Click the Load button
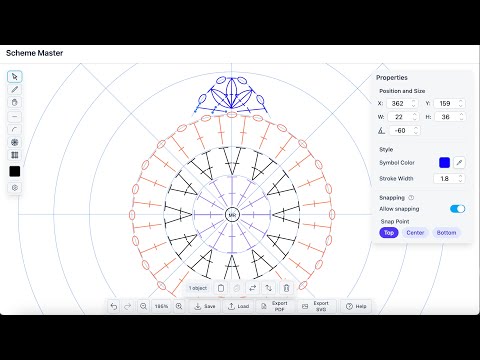 pos(238,306)
